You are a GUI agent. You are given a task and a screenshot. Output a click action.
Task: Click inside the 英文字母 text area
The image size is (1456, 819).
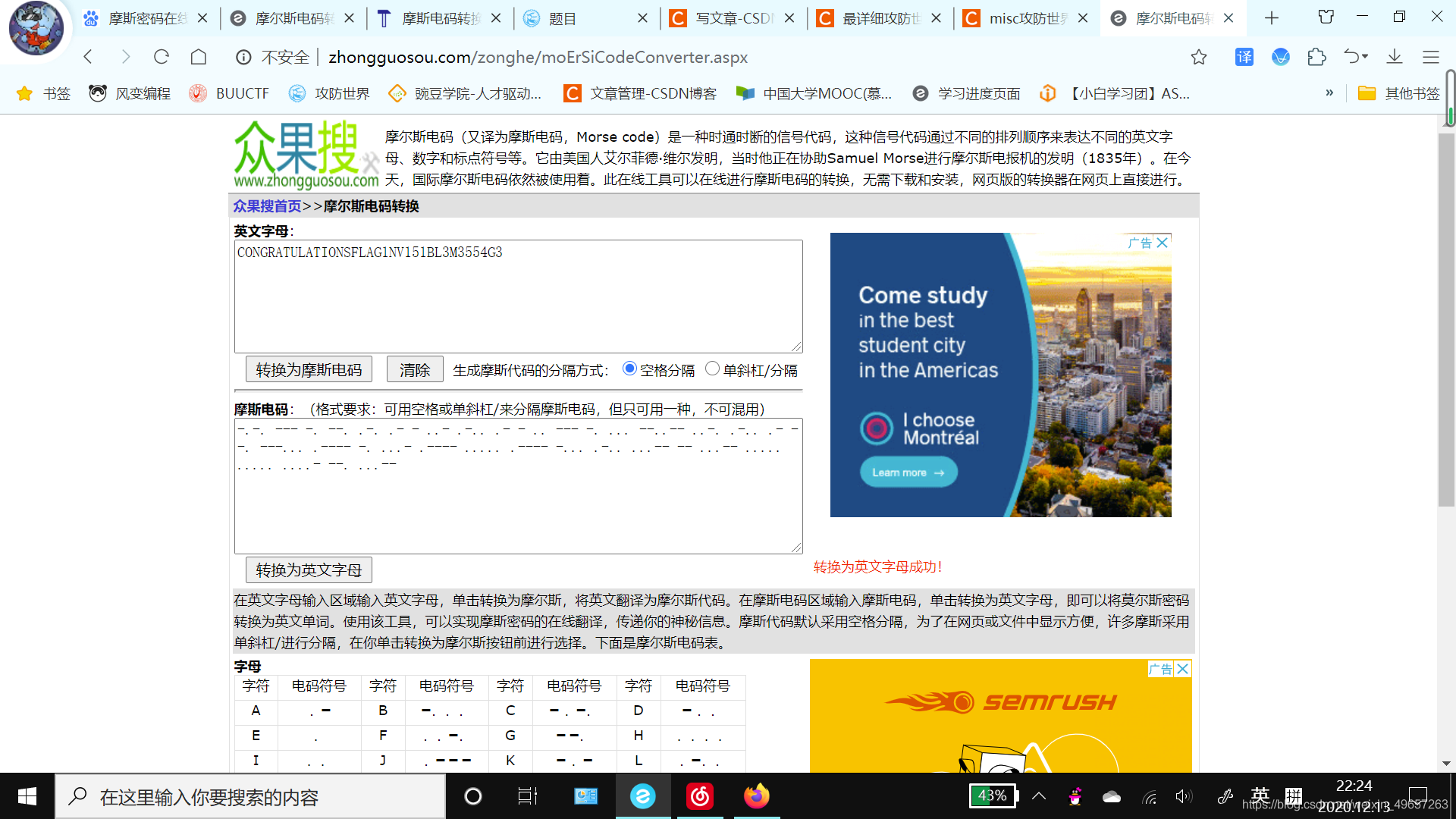(518, 296)
